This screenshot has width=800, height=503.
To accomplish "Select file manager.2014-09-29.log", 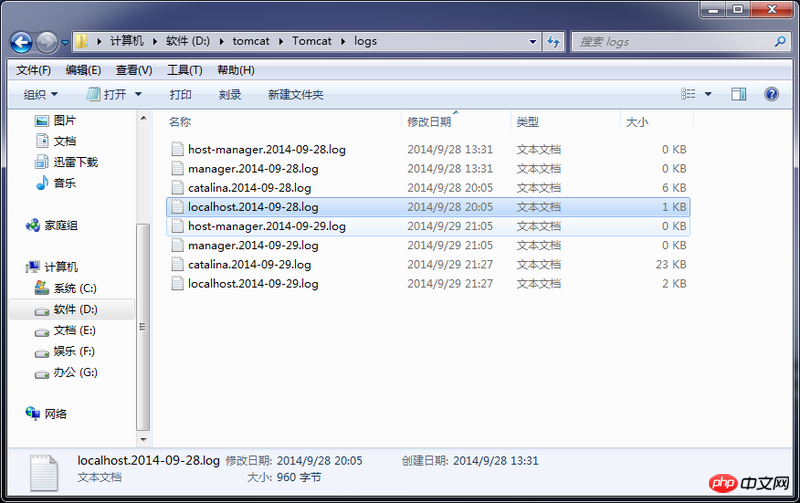I will pyautogui.click(x=428, y=245).
